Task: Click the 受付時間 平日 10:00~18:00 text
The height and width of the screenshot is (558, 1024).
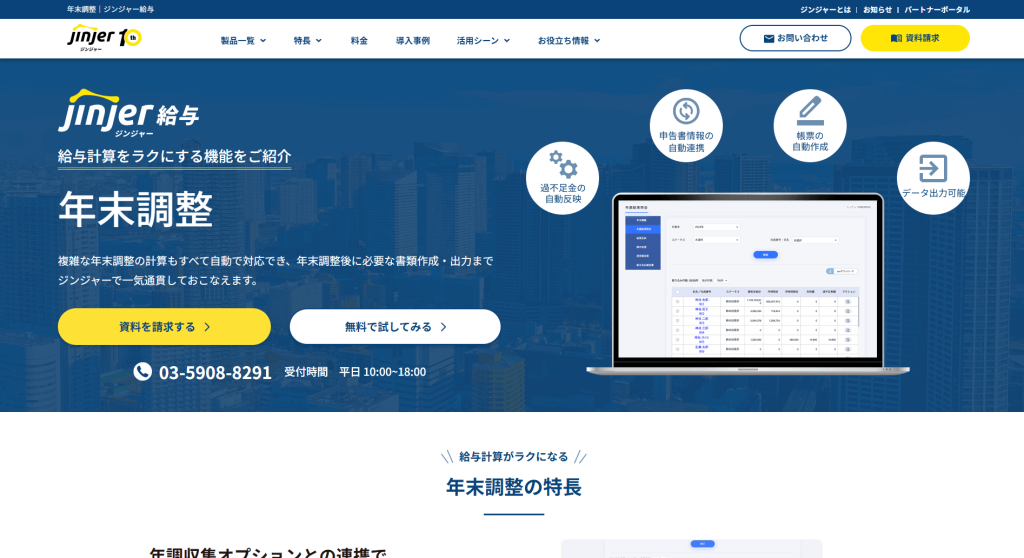Action: pos(355,372)
